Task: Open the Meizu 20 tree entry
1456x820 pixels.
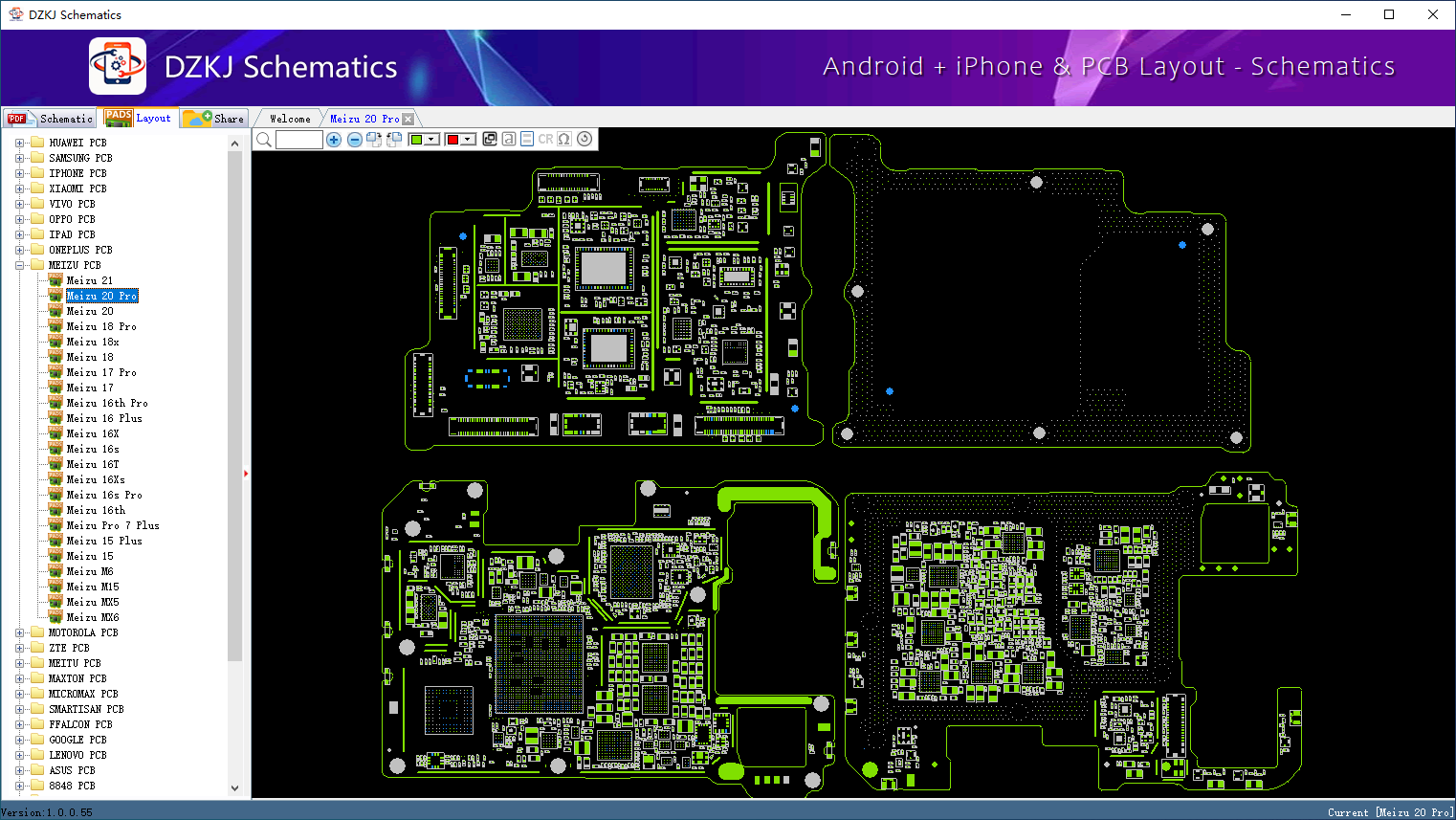Action: point(90,311)
